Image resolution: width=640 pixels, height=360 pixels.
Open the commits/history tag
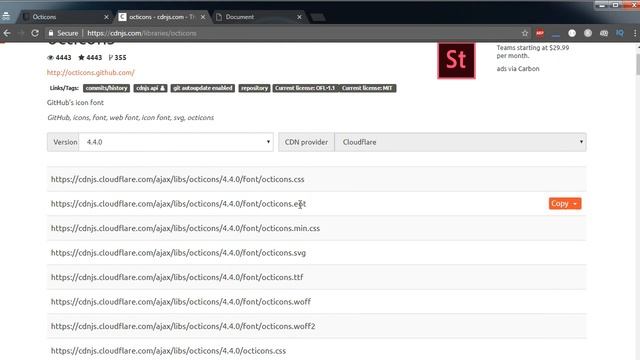107,88
